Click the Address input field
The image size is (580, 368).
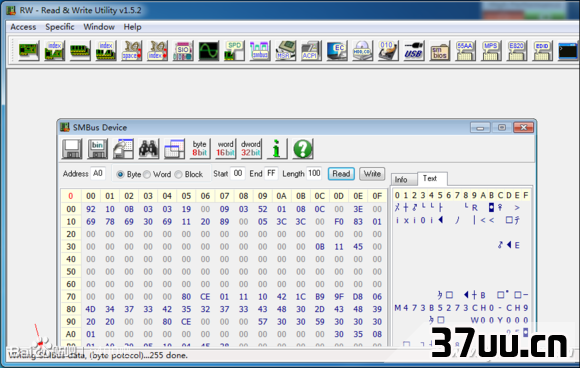98,174
